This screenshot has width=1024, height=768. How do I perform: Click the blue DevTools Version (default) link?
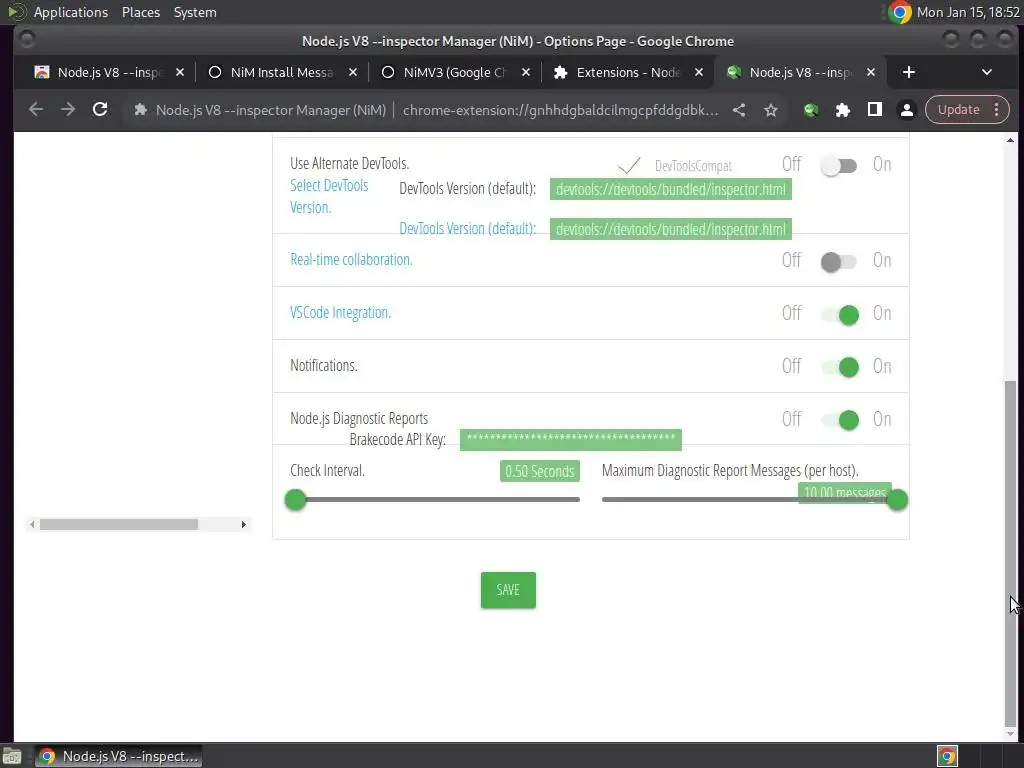point(468,229)
